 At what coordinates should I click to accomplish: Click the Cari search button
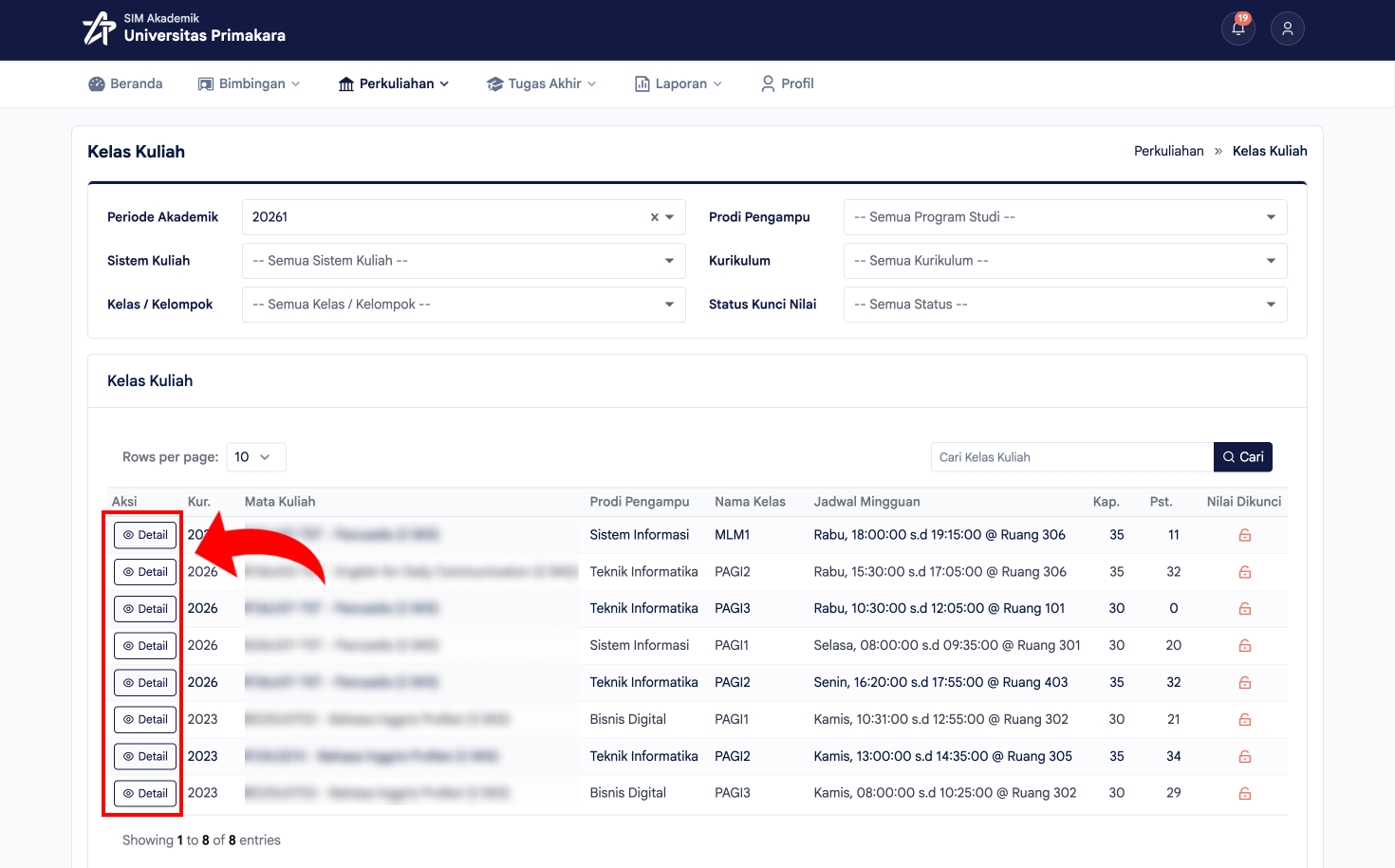click(1243, 457)
